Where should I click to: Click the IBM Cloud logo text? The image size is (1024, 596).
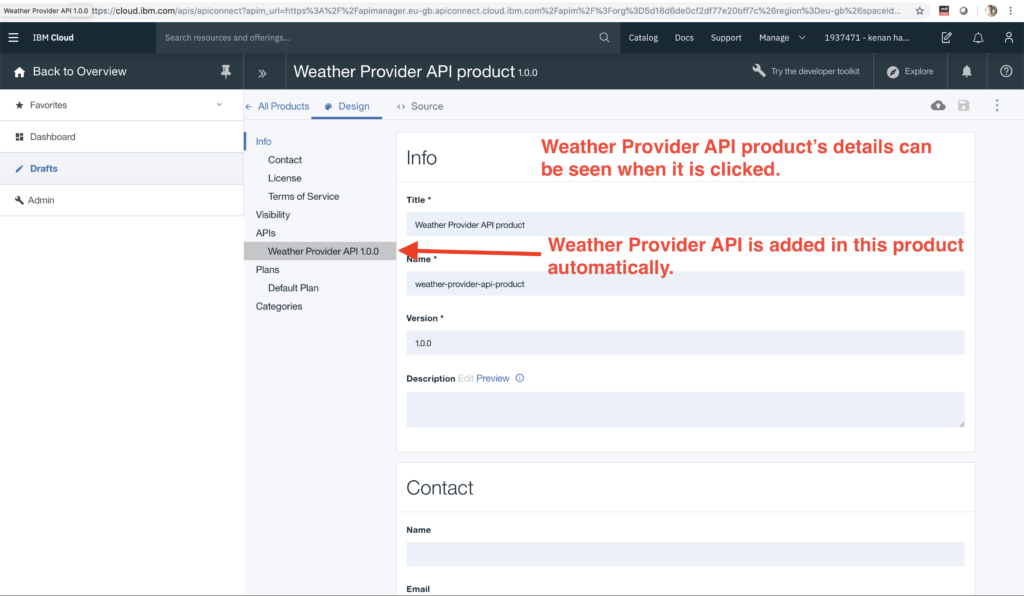tap(53, 38)
